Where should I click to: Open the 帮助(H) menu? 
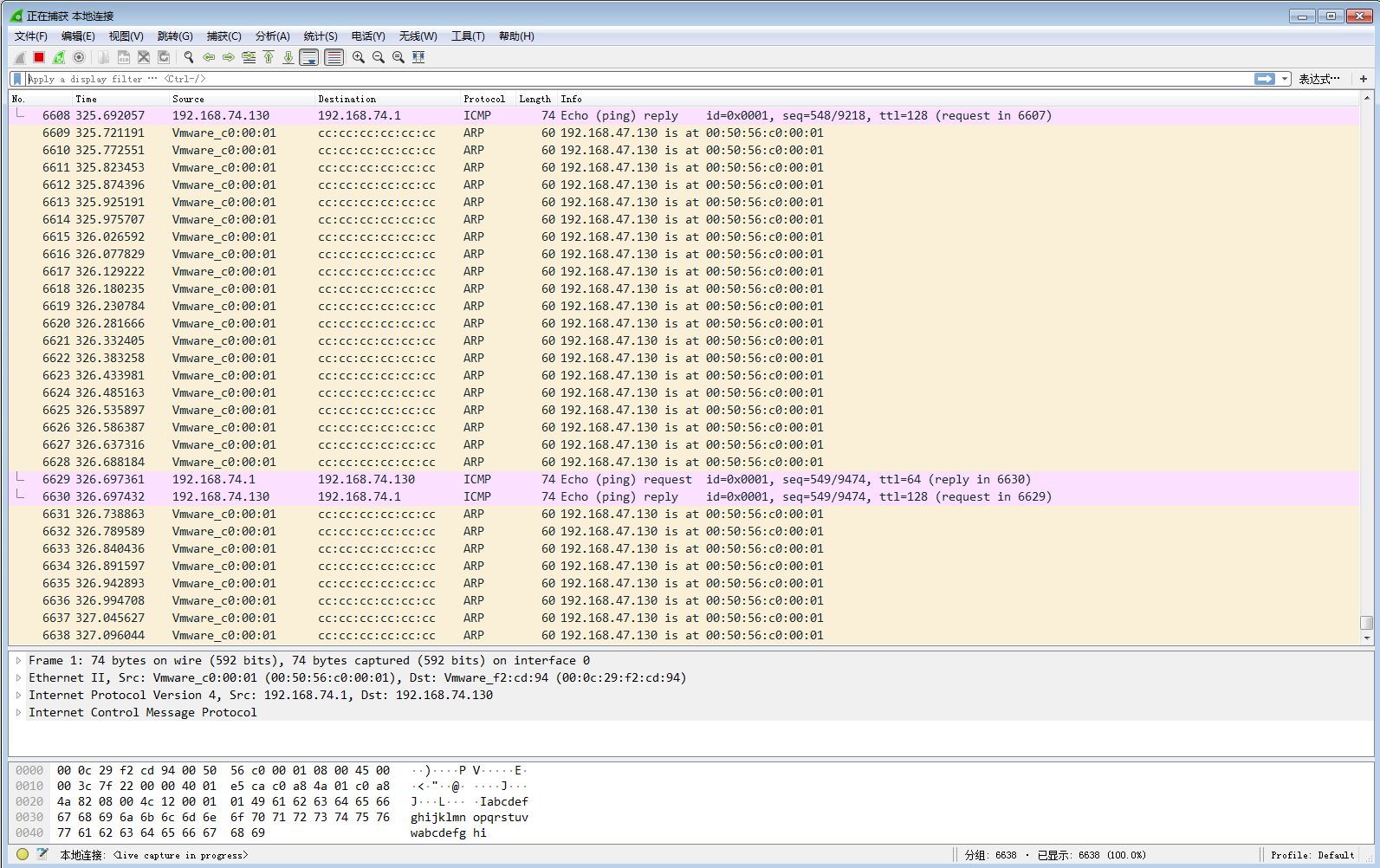coord(516,36)
